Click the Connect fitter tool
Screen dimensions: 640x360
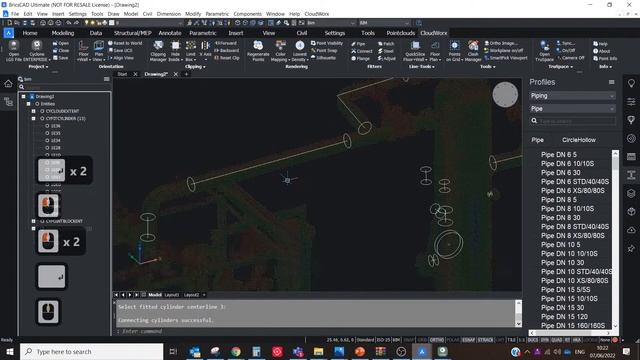pos(362,51)
